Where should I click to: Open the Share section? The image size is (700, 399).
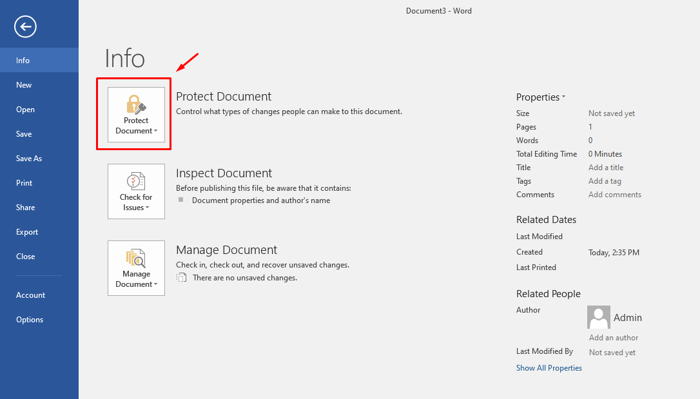(39, 208)
